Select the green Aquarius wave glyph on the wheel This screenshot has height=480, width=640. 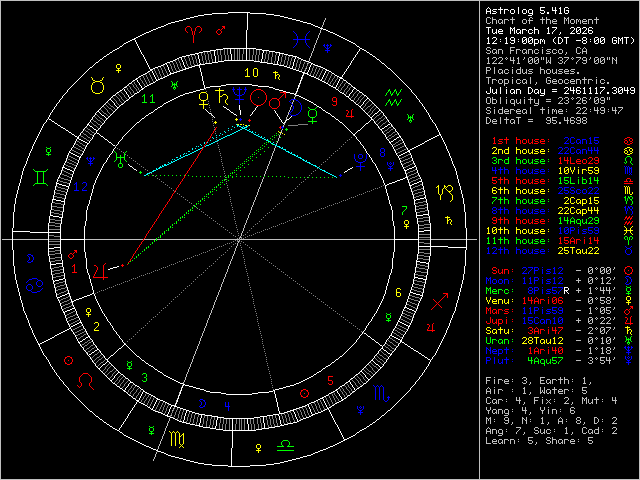pyautogui.click(x=393, y=98)
